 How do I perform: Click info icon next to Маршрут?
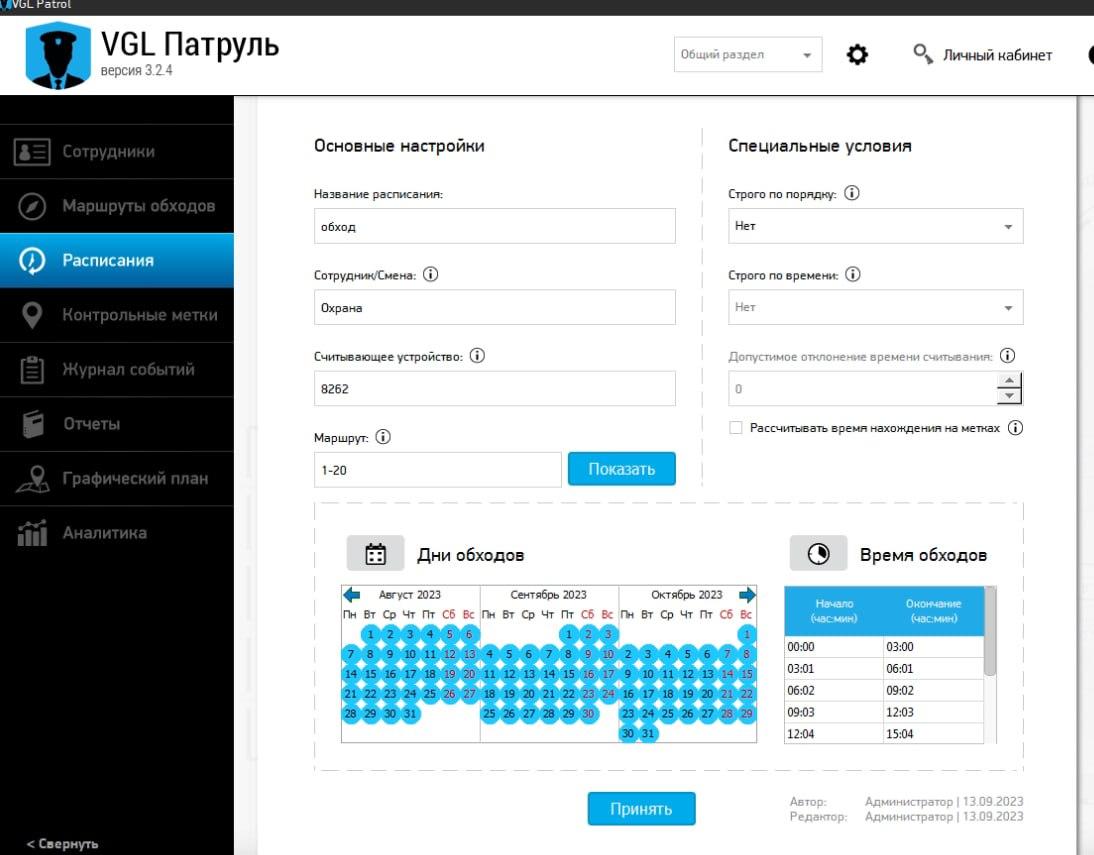[x=383, y=437]
